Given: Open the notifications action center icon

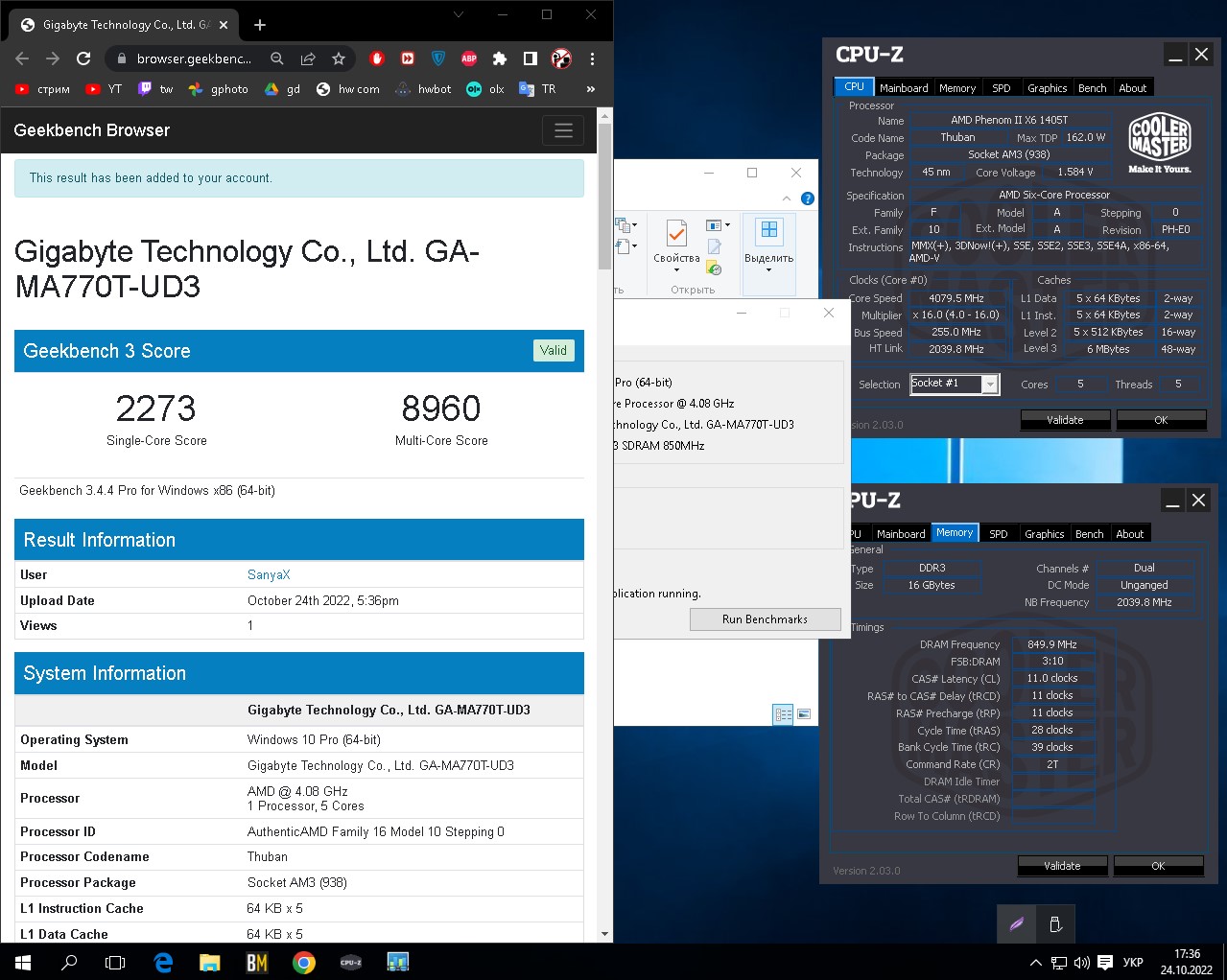Looking at the screenshot, I should 1105,962.
